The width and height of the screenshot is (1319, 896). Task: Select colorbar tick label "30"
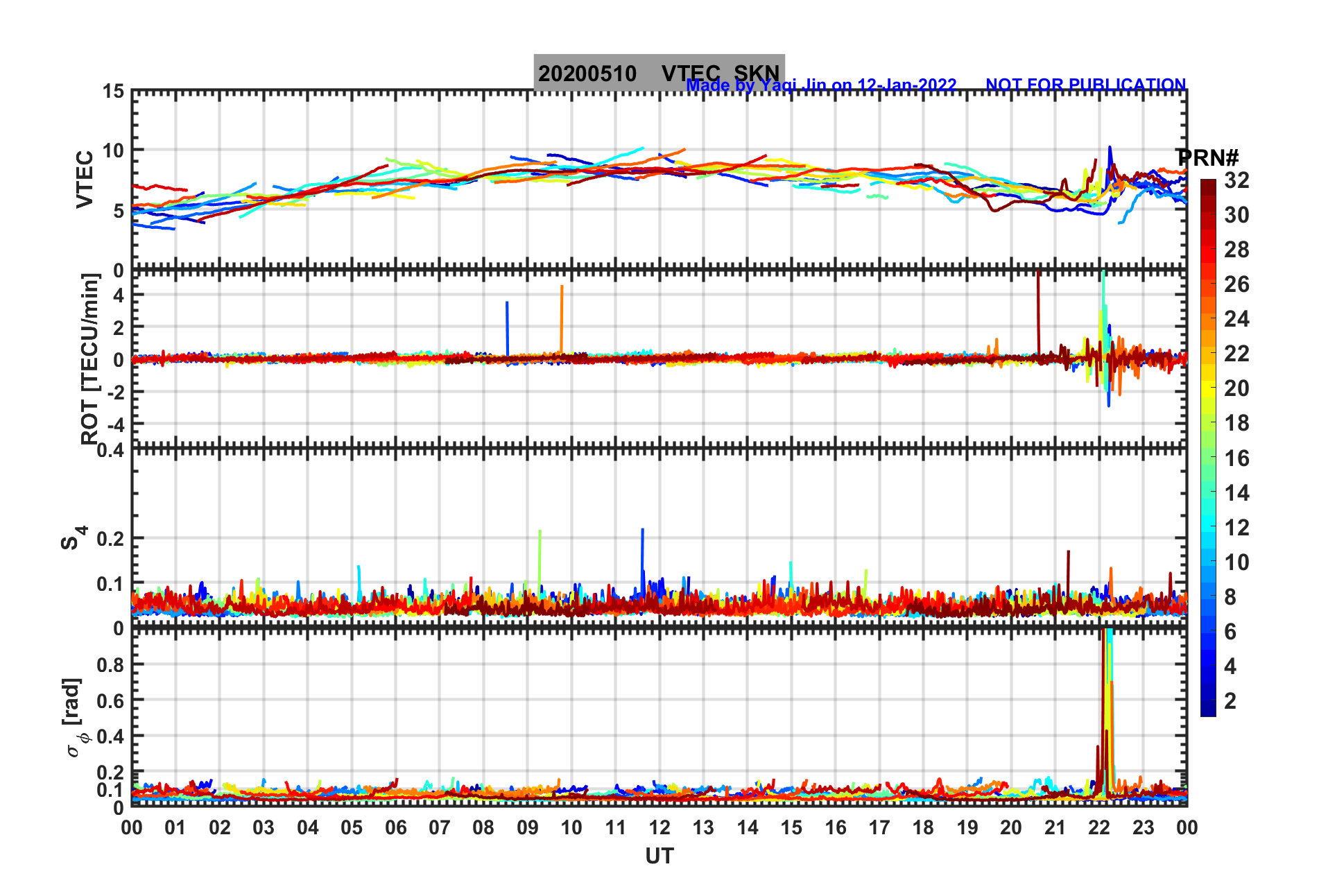tap(1236, 215)
